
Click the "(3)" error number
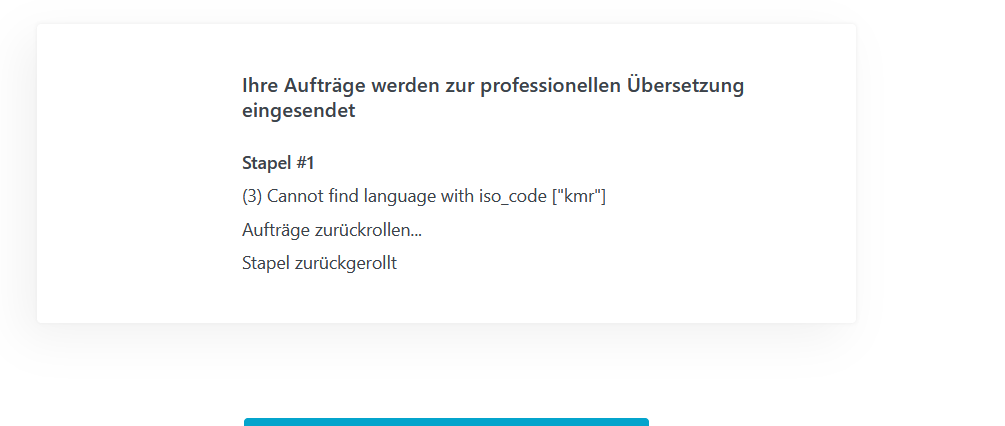pos(252,196)
